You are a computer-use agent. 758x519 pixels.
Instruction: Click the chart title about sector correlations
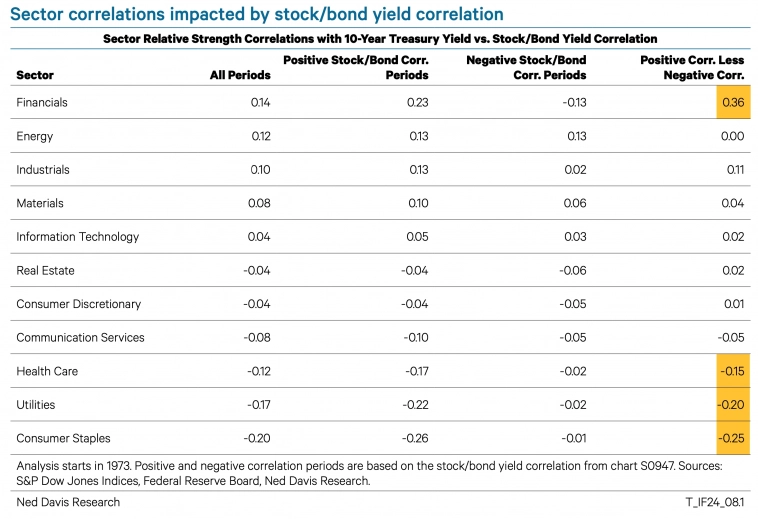tap(260, 14)
